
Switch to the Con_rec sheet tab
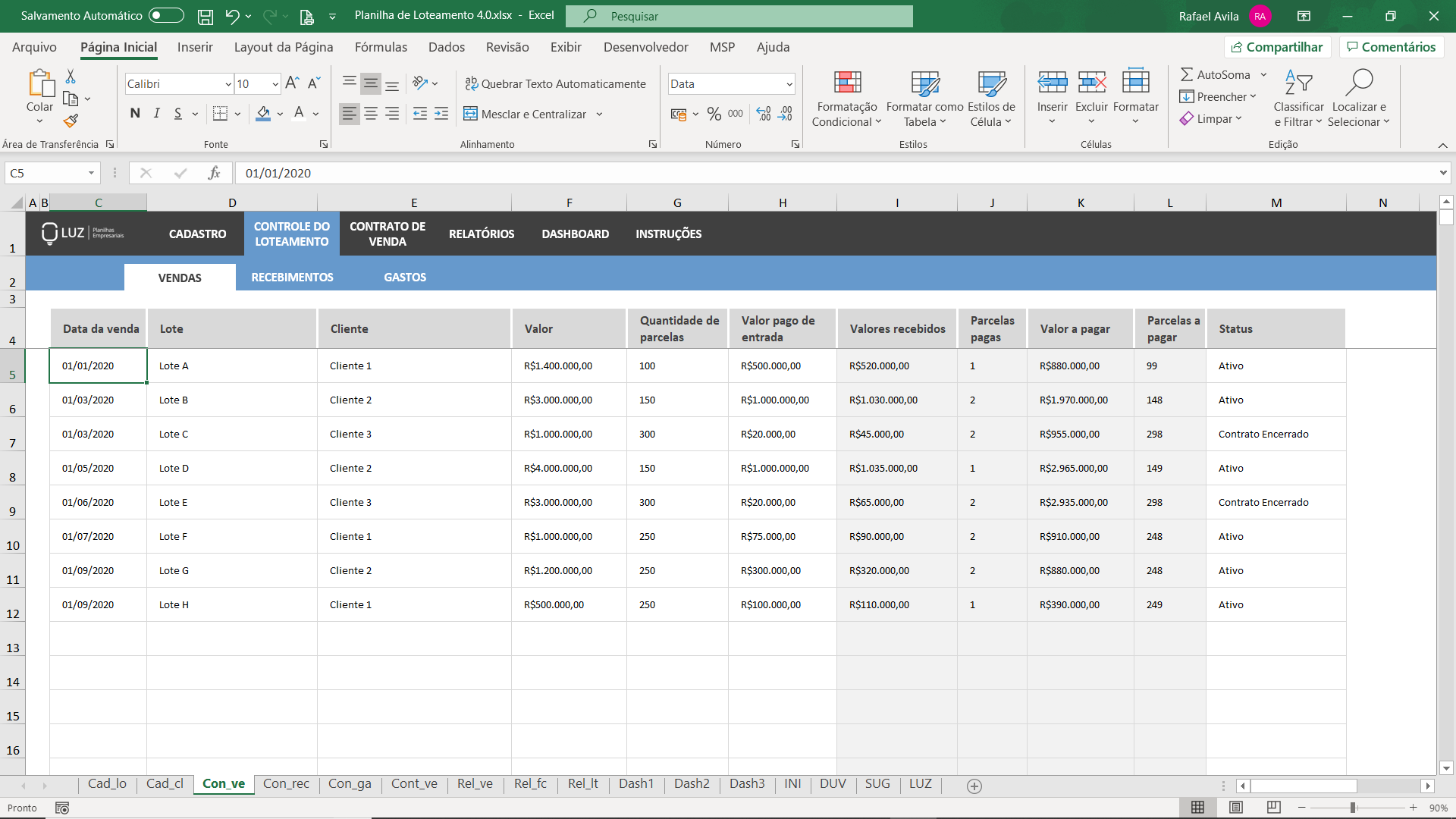click(x=286, y=783)
